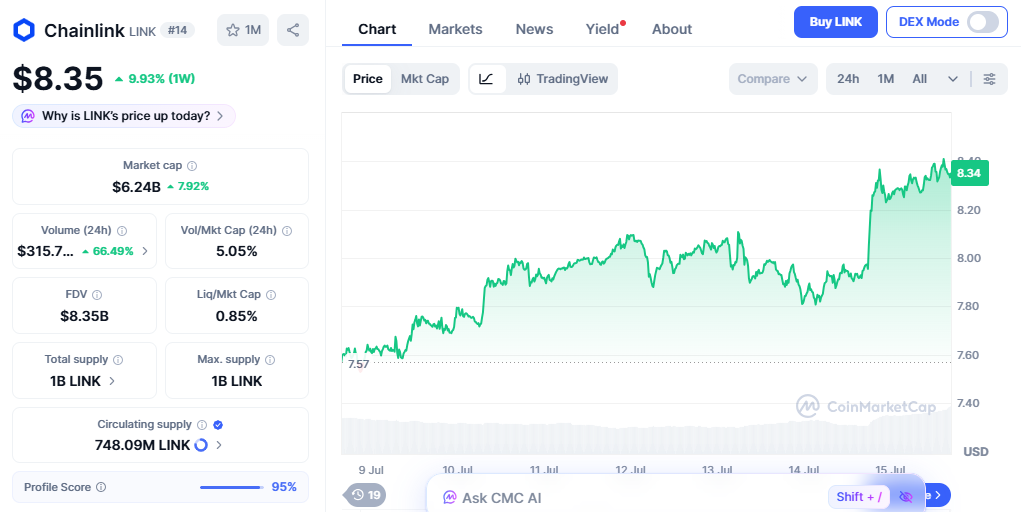The width and height of the screenshot is (1021, 512).
Task: Select the 1M time range
Action: tap(886, 79)
